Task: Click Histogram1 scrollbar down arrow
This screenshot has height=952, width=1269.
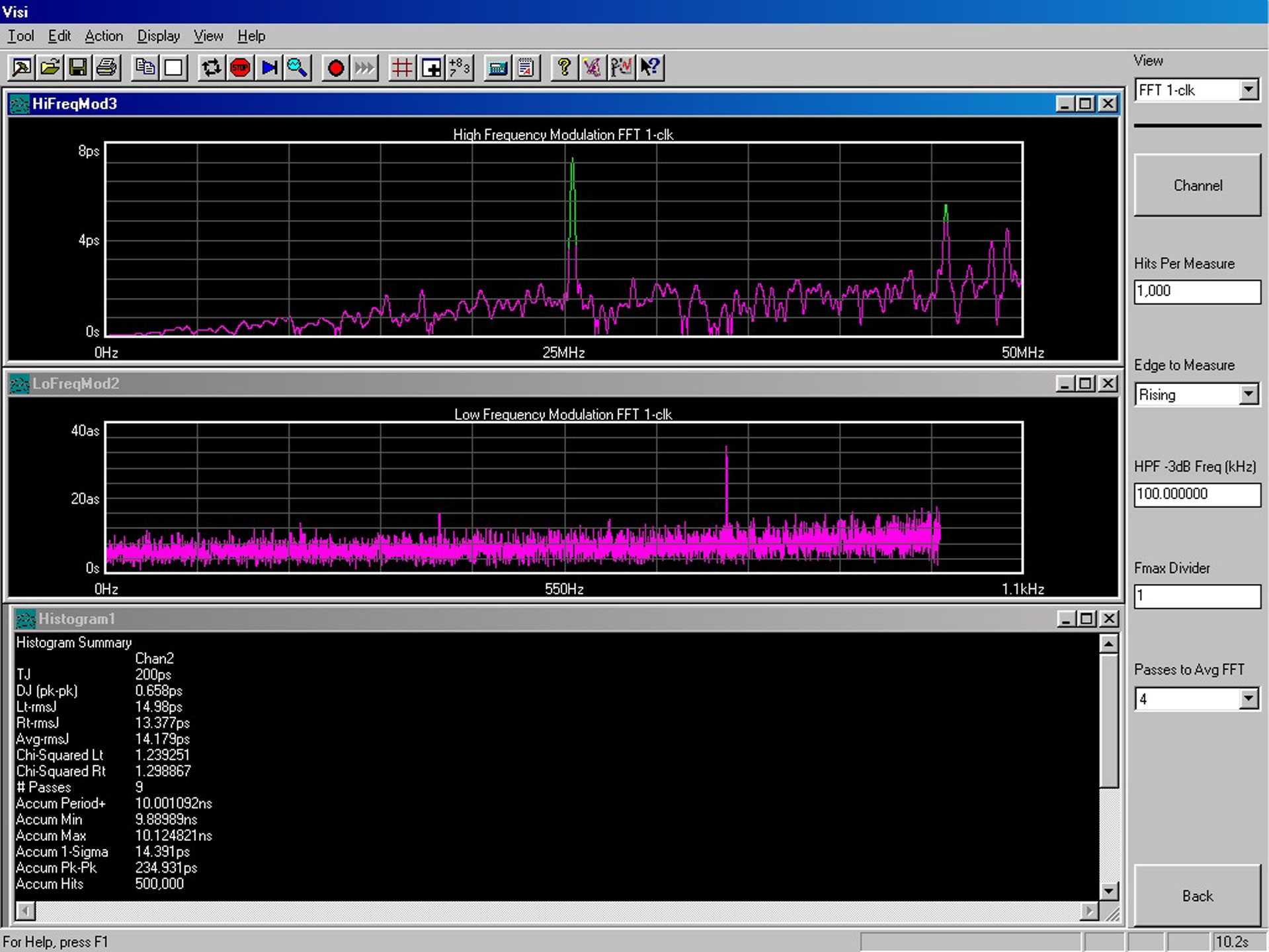Action: point(1109,891)
